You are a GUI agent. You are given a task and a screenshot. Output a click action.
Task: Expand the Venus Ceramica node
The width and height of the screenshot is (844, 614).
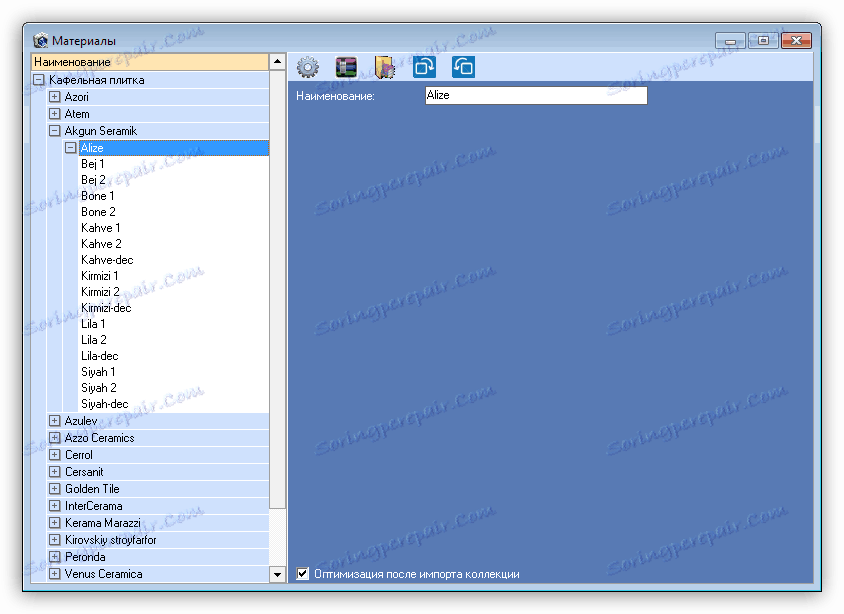(54, 574)
